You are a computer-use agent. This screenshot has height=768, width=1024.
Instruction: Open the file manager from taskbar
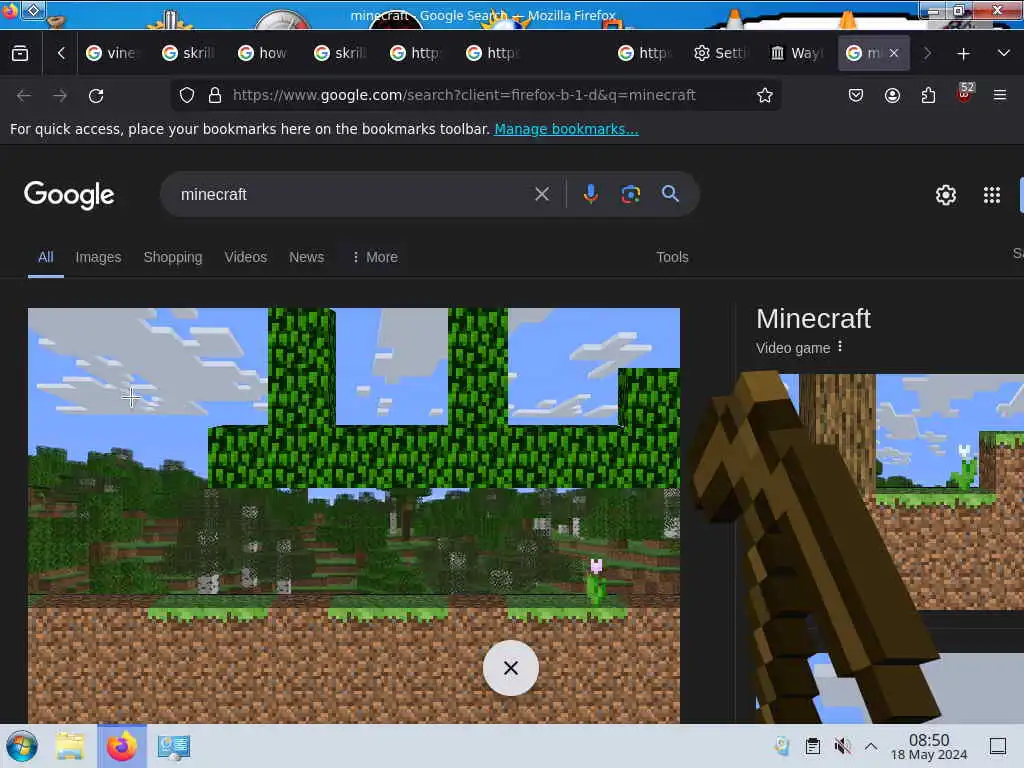(x=70, y=746)
